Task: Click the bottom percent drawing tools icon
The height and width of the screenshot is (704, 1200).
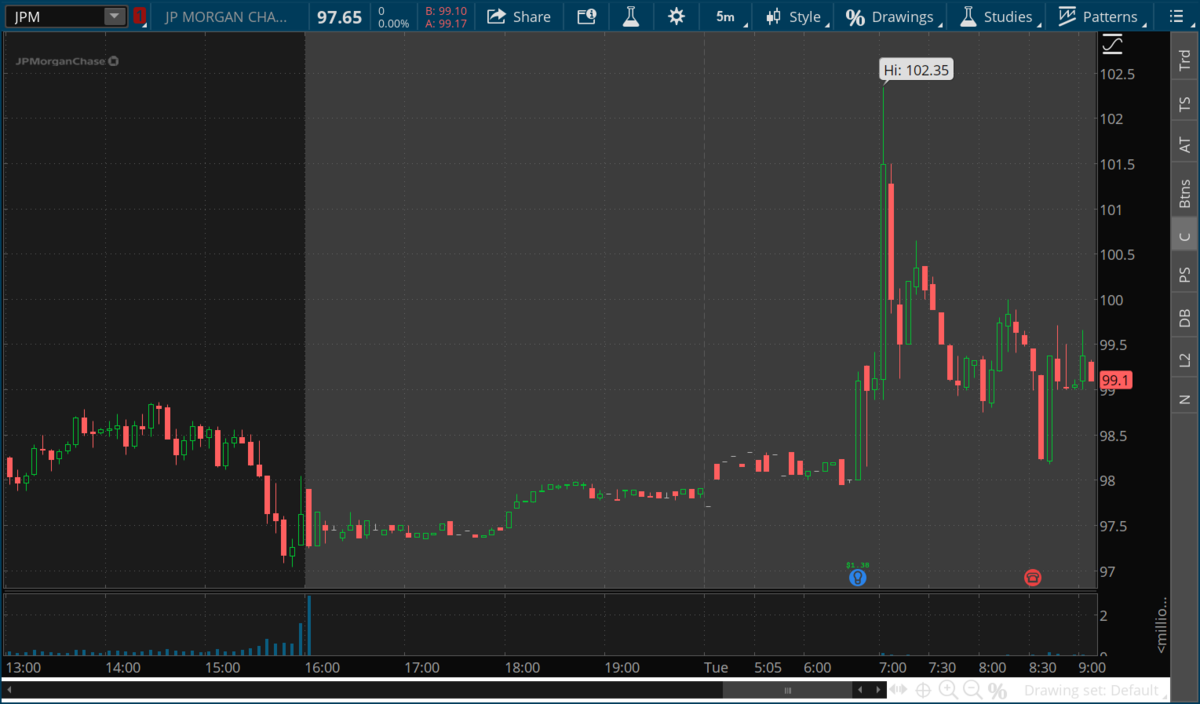Action: tap(997, 691)
